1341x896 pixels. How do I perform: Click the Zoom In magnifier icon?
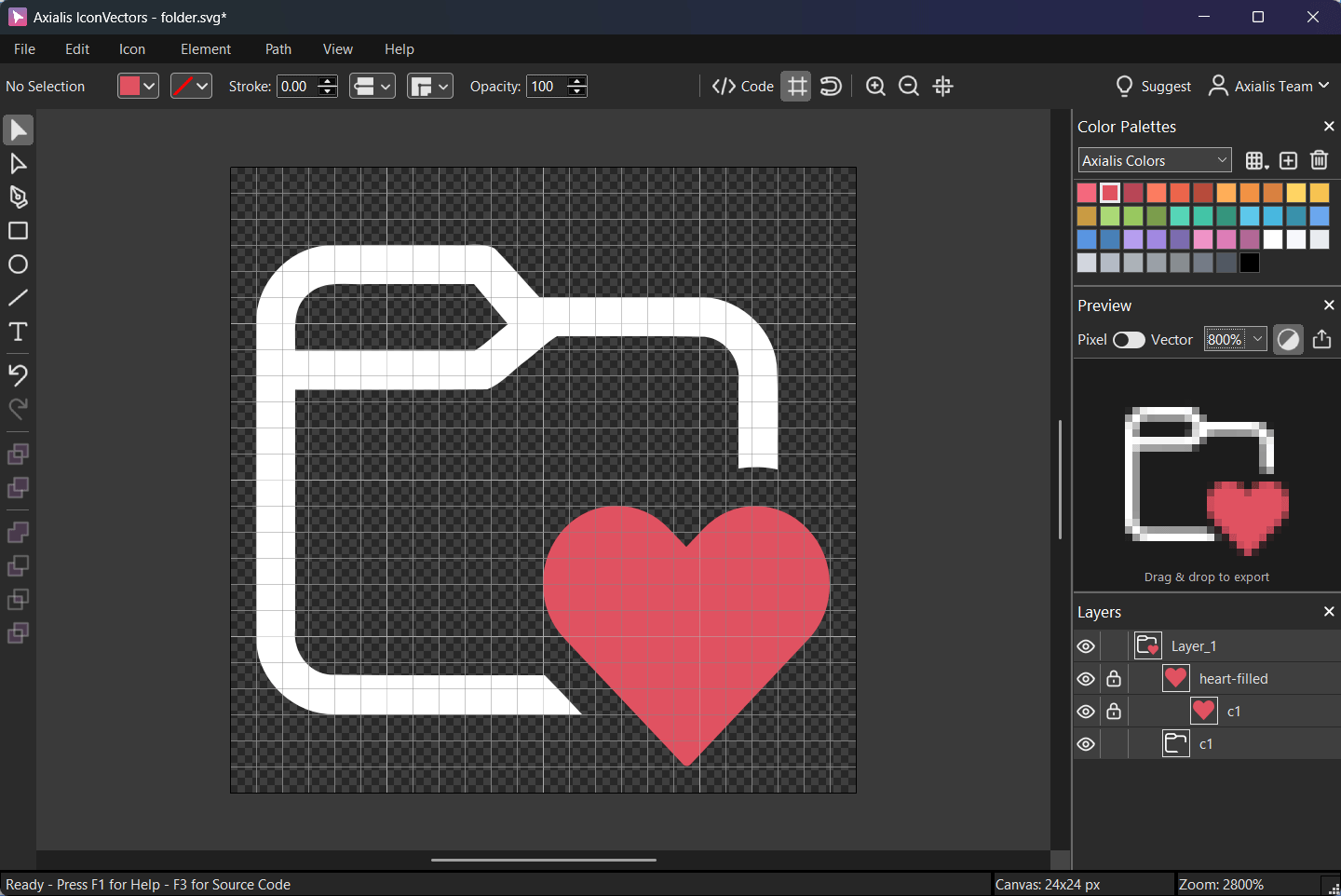[875, 86]
